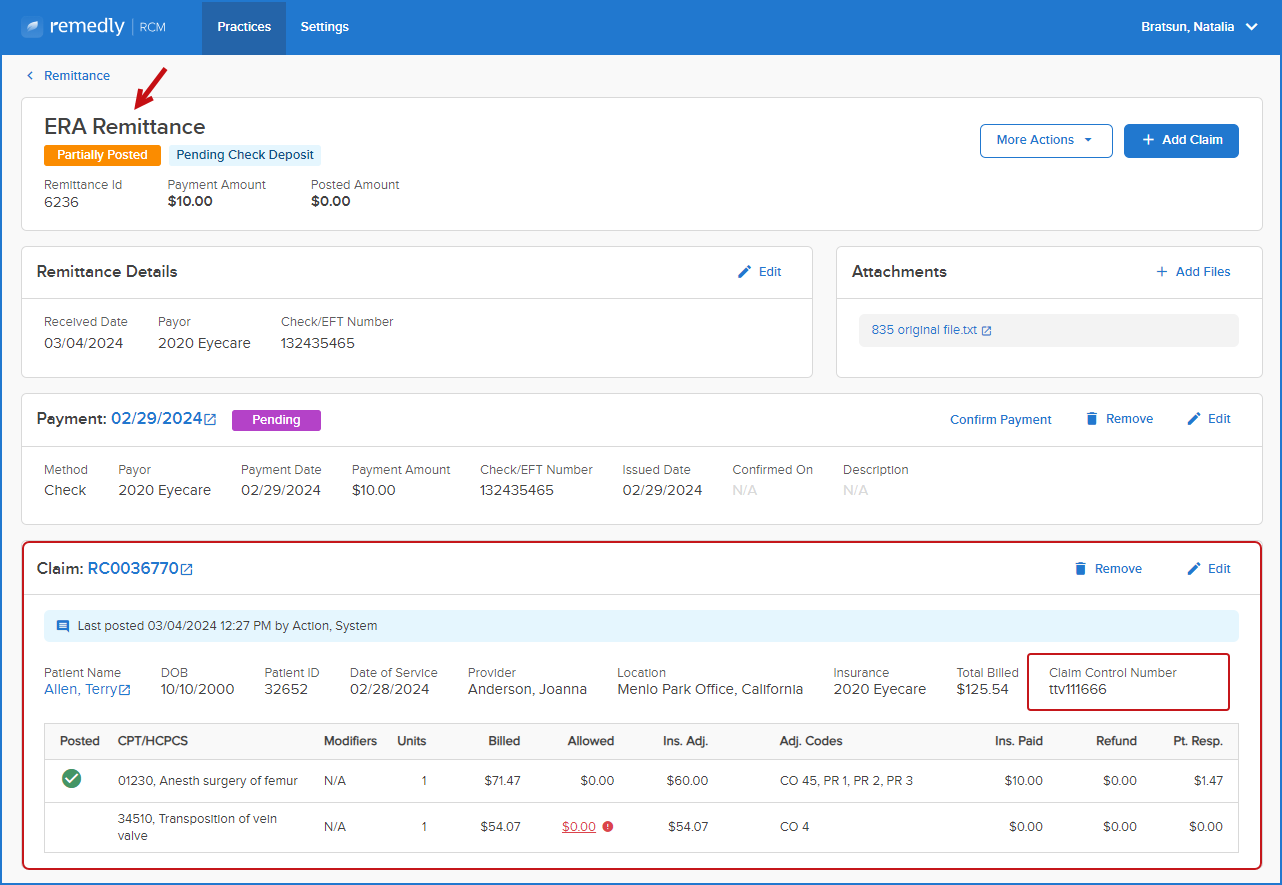Click the red error icon beside Allowed $0.00

(608, 827)
